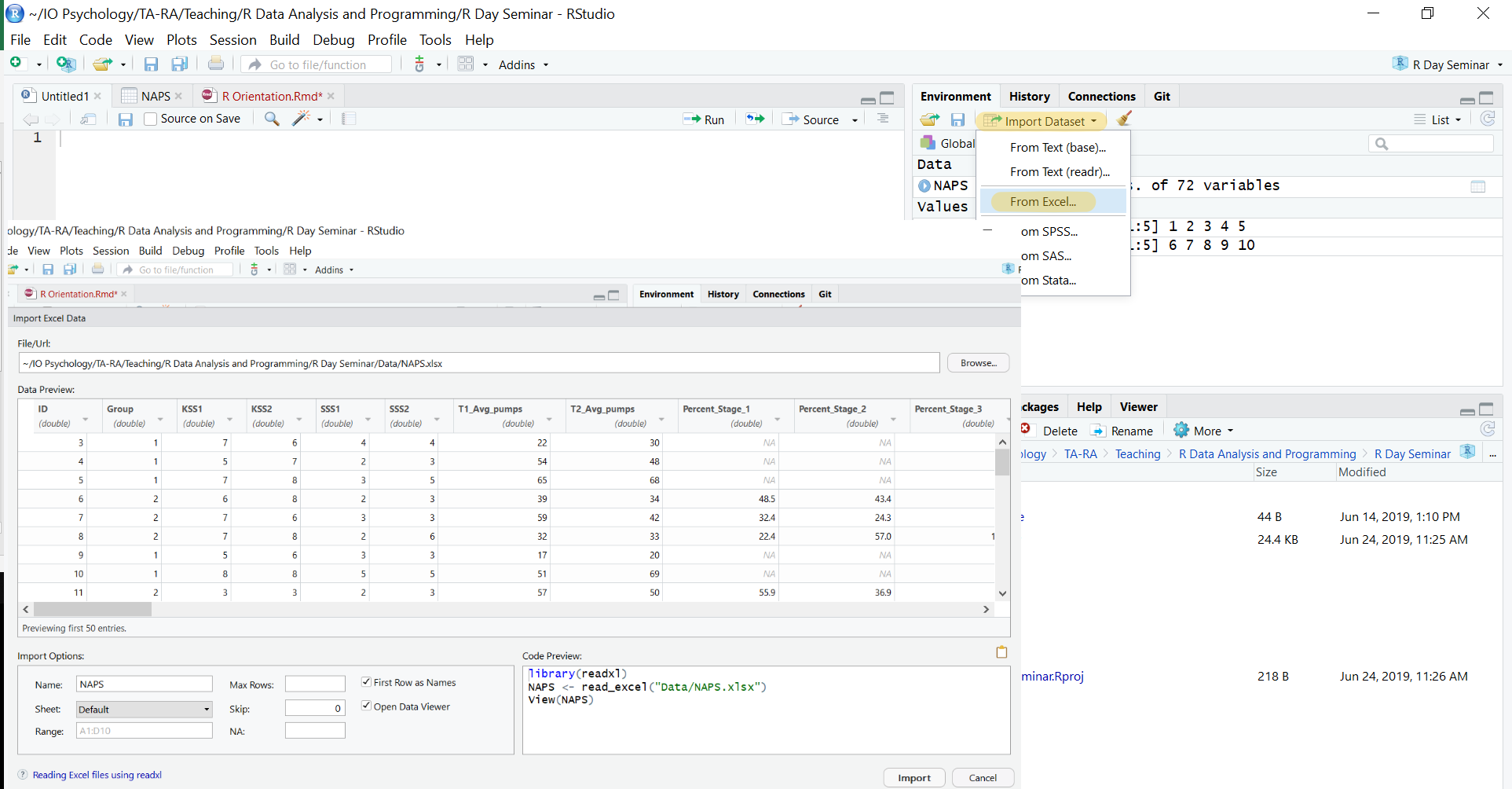
Task: Click the Load workspace folder icon in Environment
Action: 930,119
